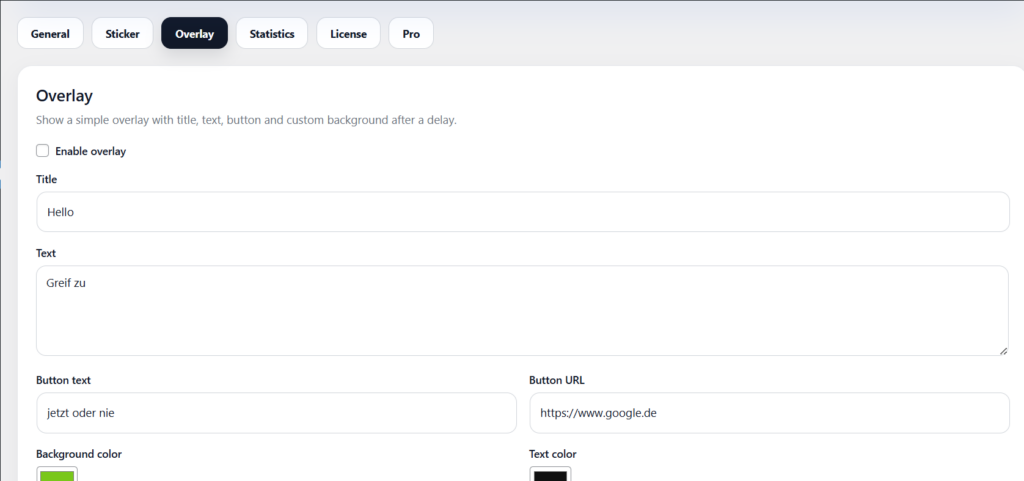Select the Overlay tab
The height and width of the screenshot is (481, 1024).
194,33
